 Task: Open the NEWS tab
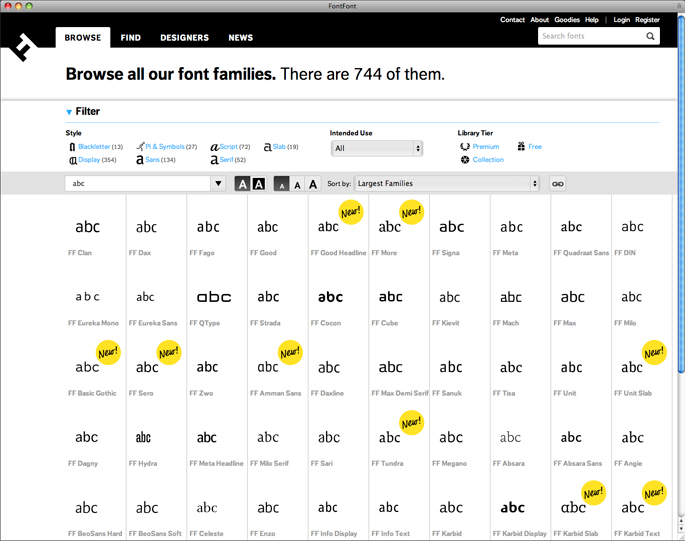pos(241,38)
